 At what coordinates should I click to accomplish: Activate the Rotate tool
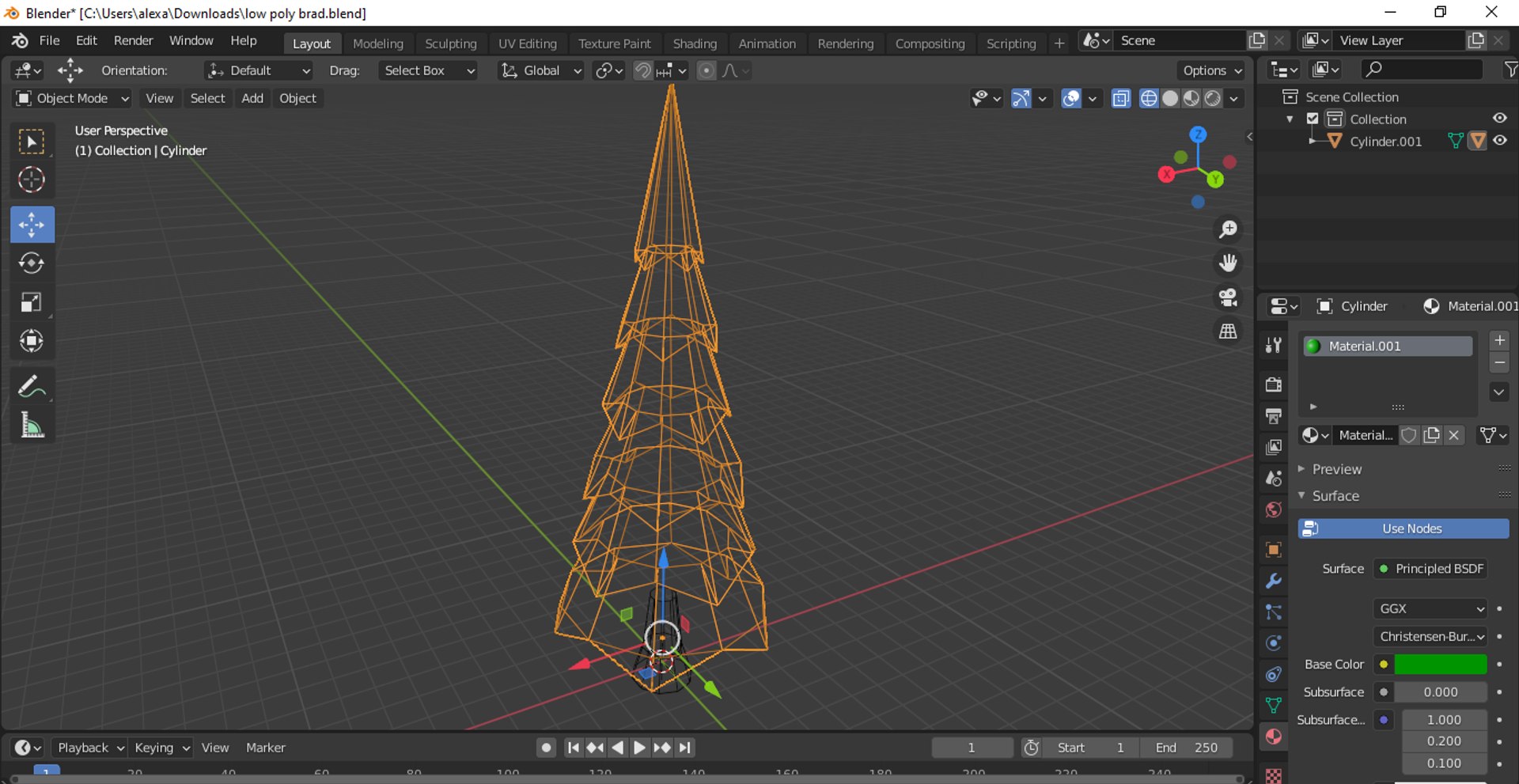32,263
